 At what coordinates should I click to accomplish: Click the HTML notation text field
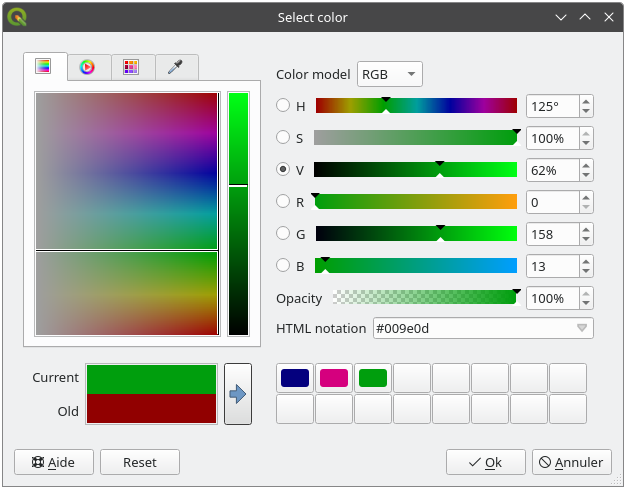470,328
